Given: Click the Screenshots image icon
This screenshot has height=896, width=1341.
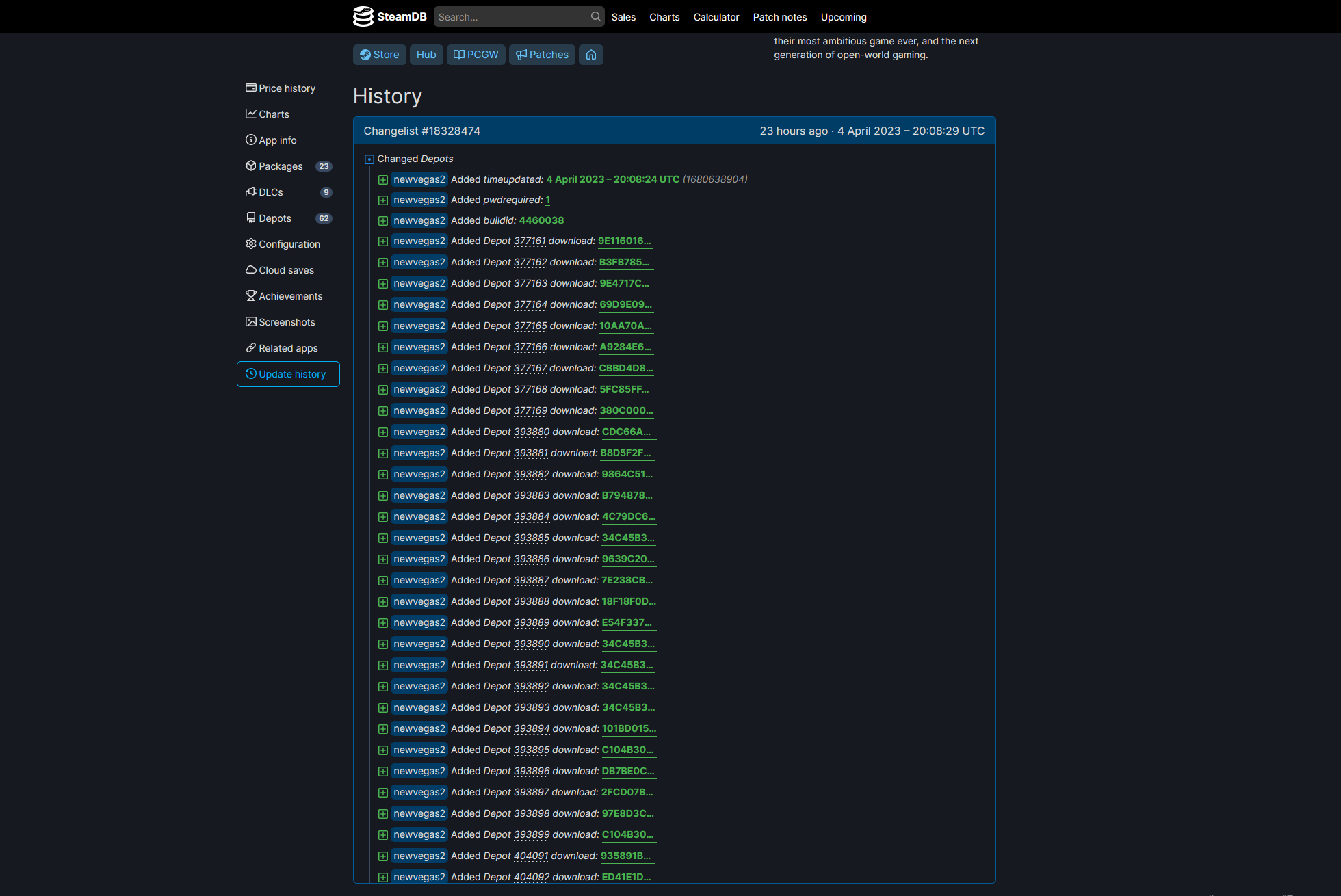Looking at the screenshot, I should 251,321.
